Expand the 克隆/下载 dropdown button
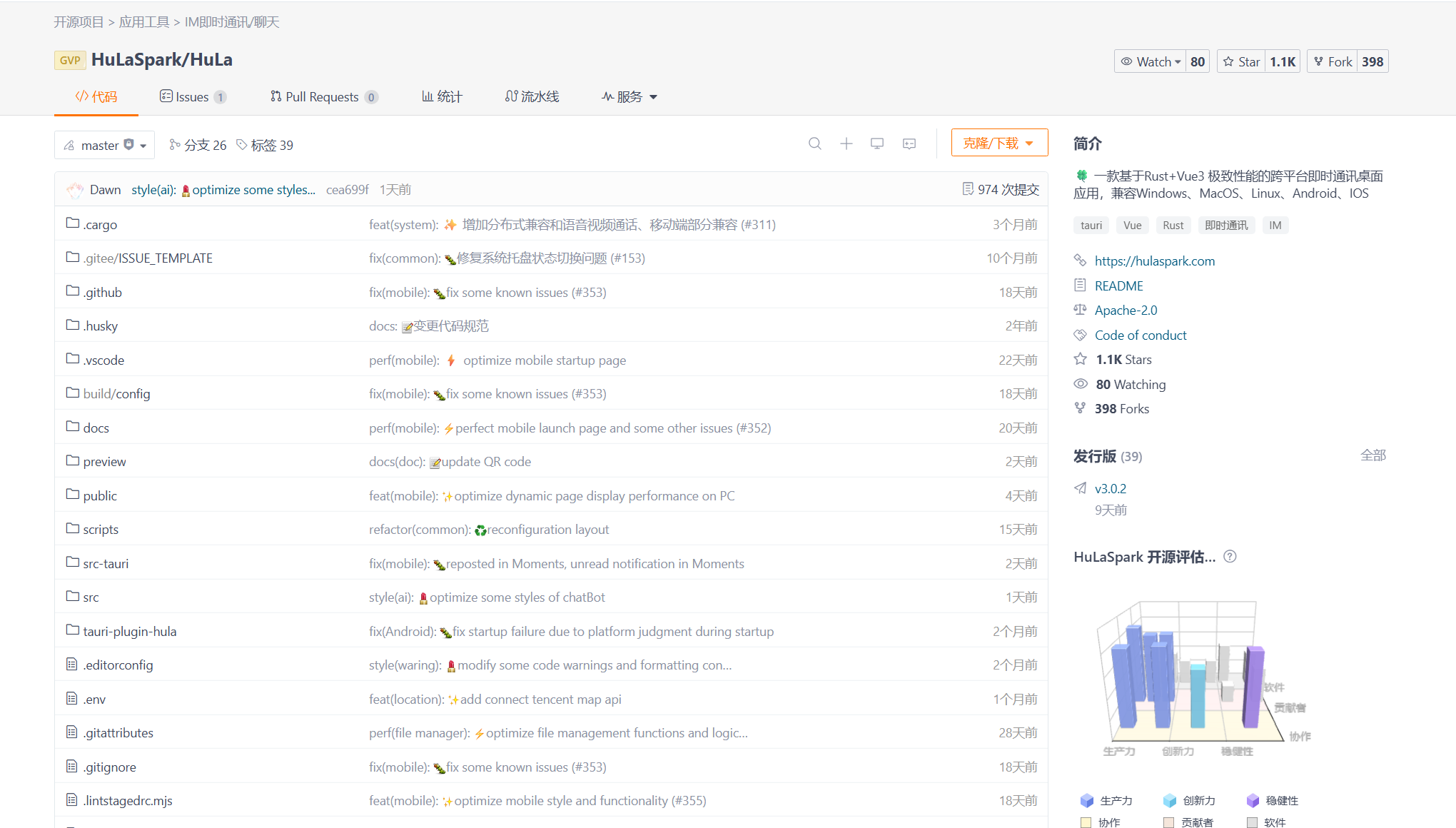1456x828 pixels. [999, 143]
